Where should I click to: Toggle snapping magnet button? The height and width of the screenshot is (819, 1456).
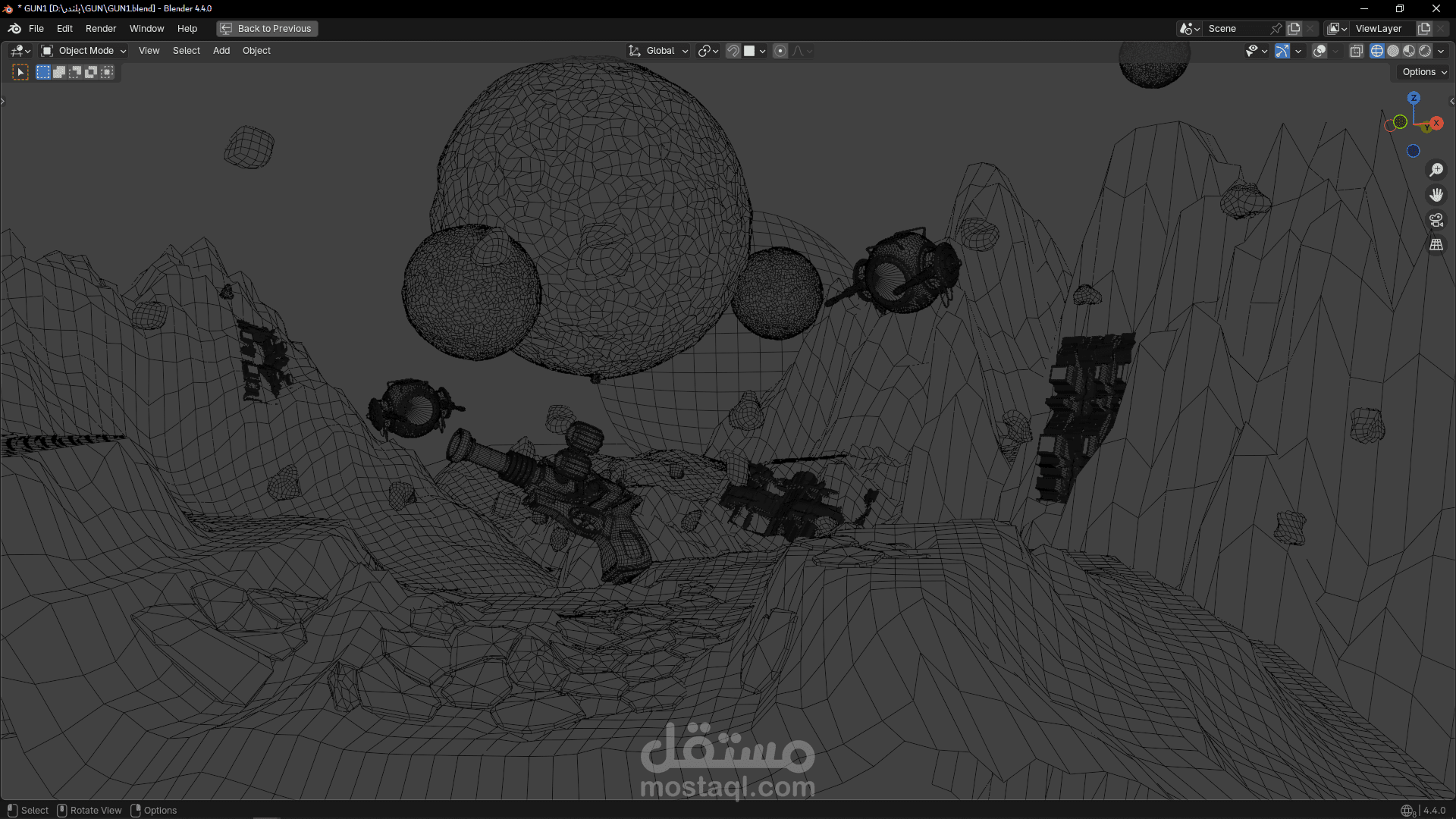[x=733, y=51]
